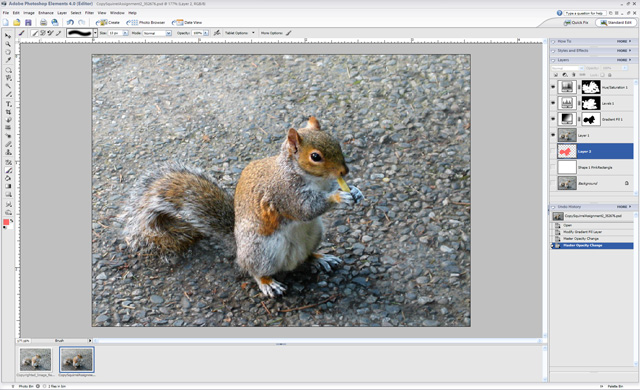
Task: Toggle lock transparent pixels checkbox
Action: tap(602, 75)
